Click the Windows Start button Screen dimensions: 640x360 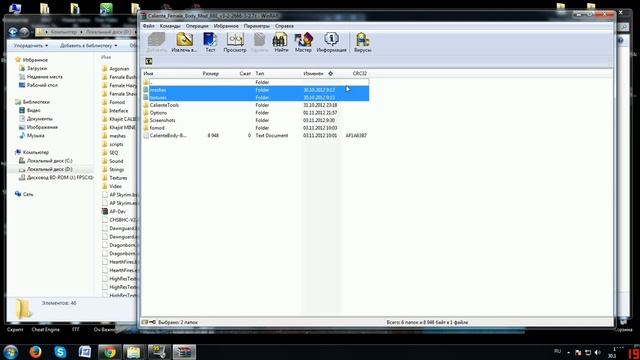[10, 352]
